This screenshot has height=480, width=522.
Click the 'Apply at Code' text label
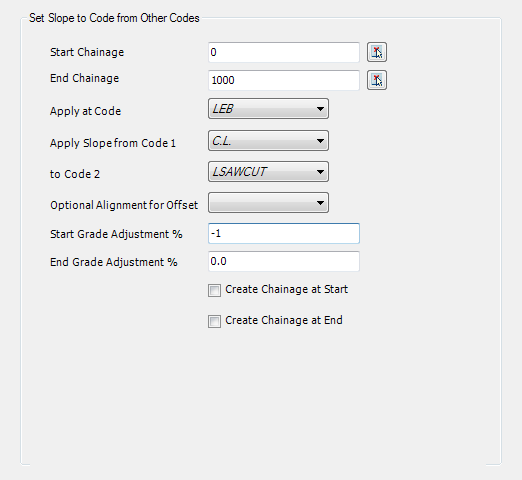coord(85,111)
